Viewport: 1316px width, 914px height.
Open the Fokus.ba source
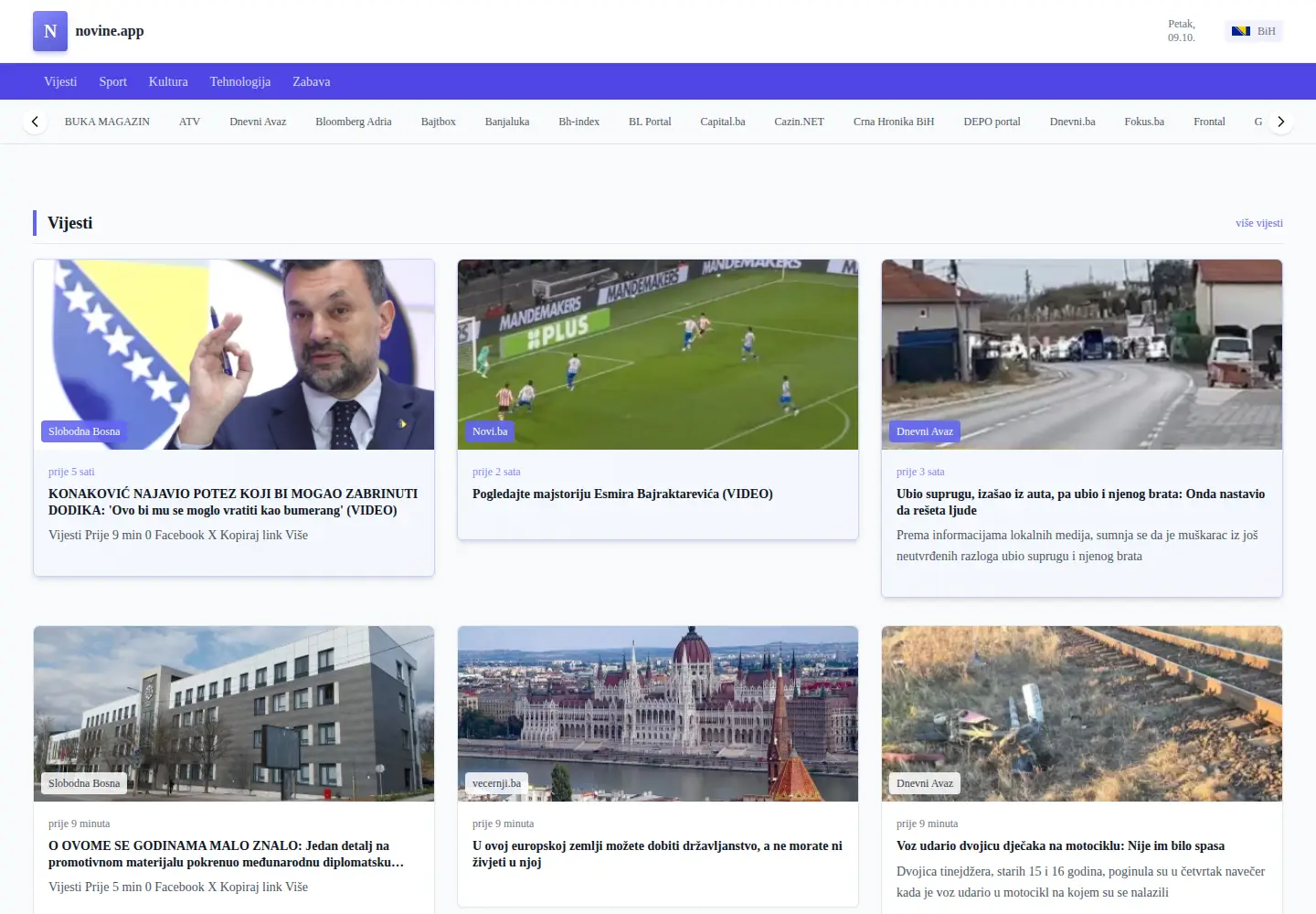click(1144, 122)
